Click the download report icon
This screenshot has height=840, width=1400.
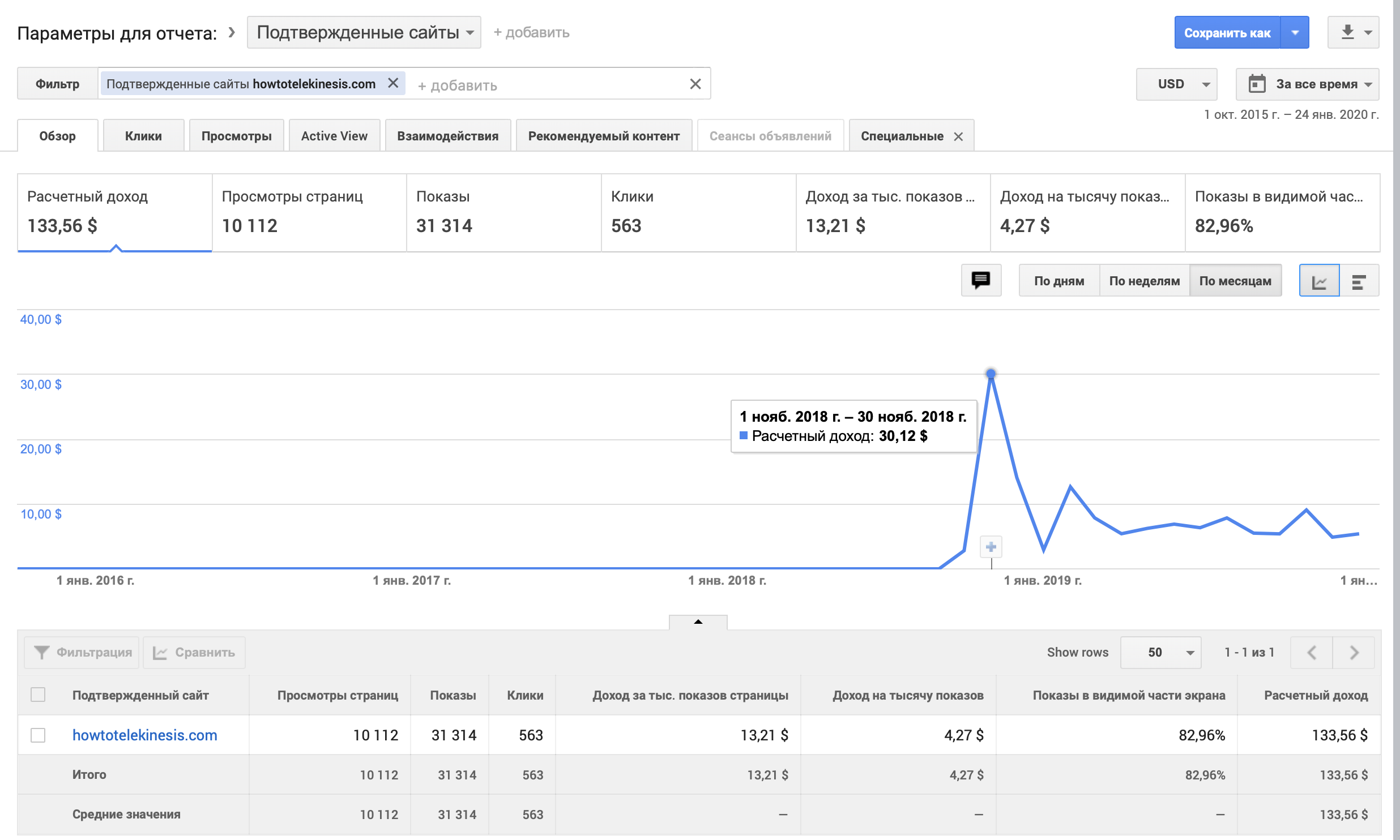click(x=1347, y=32)
